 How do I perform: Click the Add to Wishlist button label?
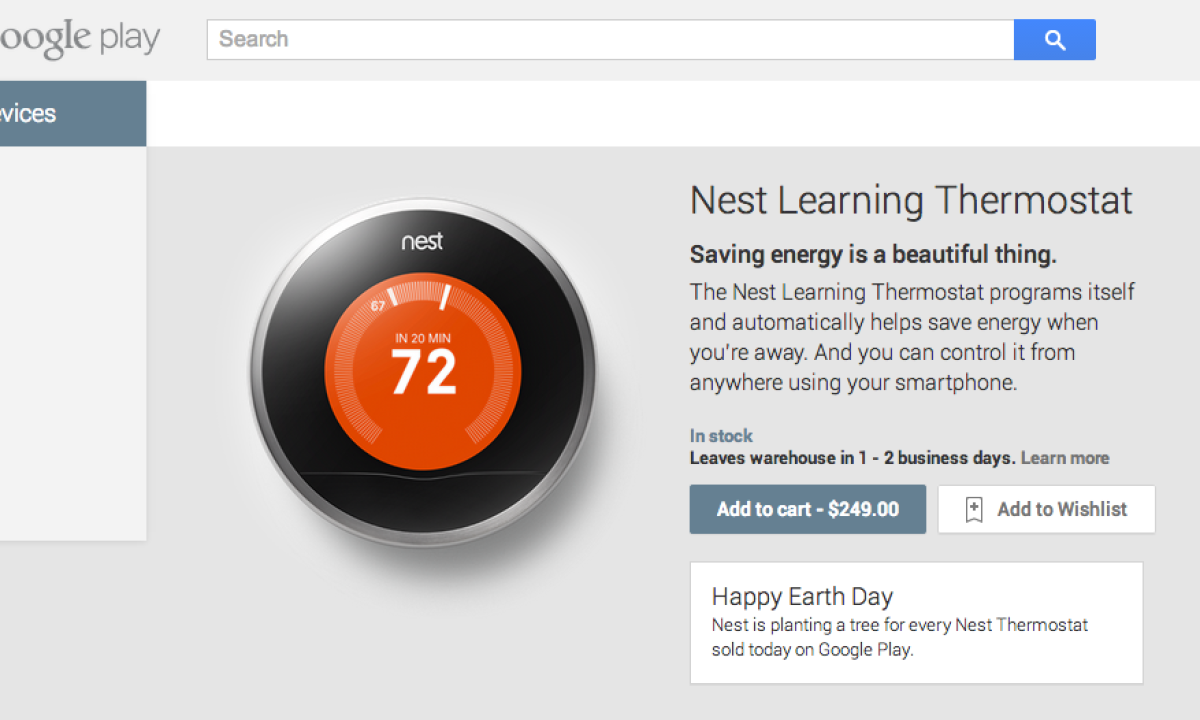[1062, 509]
